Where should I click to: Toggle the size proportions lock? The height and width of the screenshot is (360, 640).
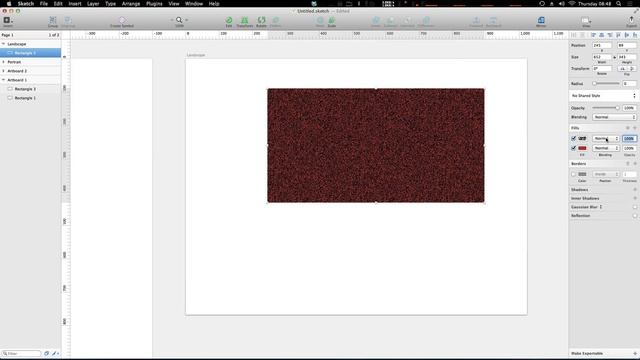point(614,57)
